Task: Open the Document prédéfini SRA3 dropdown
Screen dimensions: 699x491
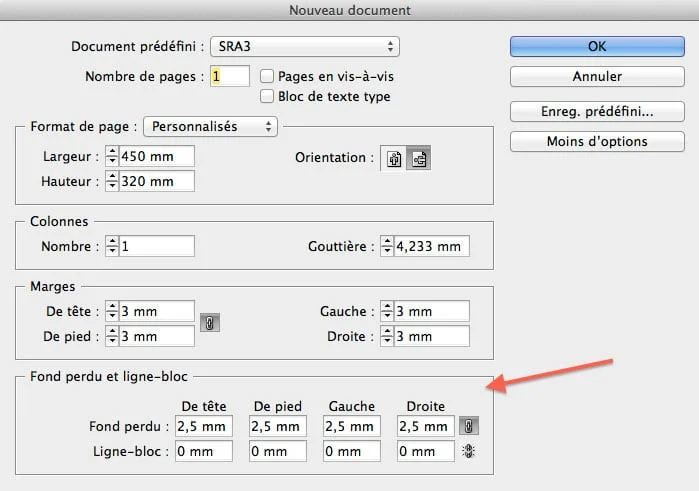Action: coord(305,47)
